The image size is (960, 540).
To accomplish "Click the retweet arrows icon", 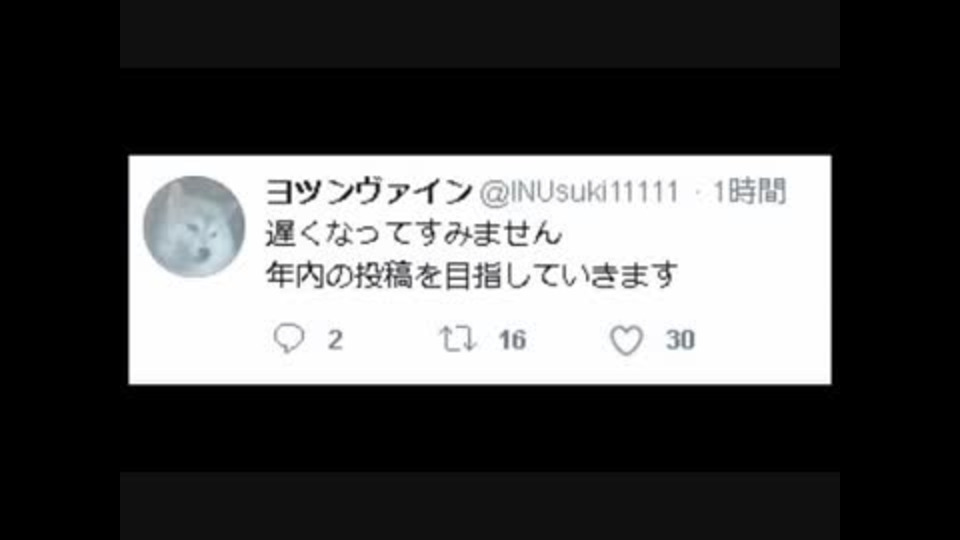I will click(457, 339).
